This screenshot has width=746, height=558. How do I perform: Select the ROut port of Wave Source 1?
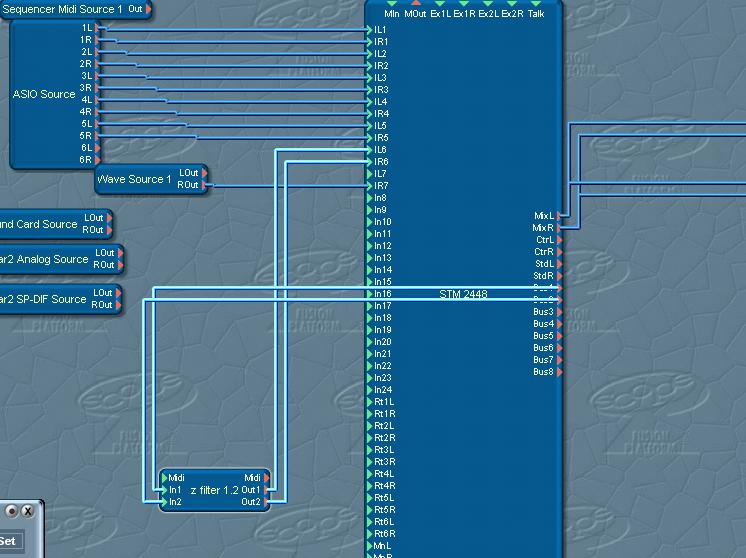click(x=205, y=185)
